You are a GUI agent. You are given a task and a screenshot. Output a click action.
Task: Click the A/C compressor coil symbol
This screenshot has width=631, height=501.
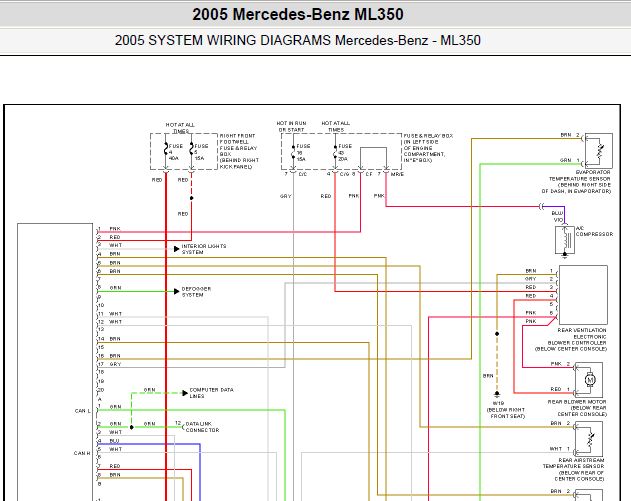[x=566, y=239]
